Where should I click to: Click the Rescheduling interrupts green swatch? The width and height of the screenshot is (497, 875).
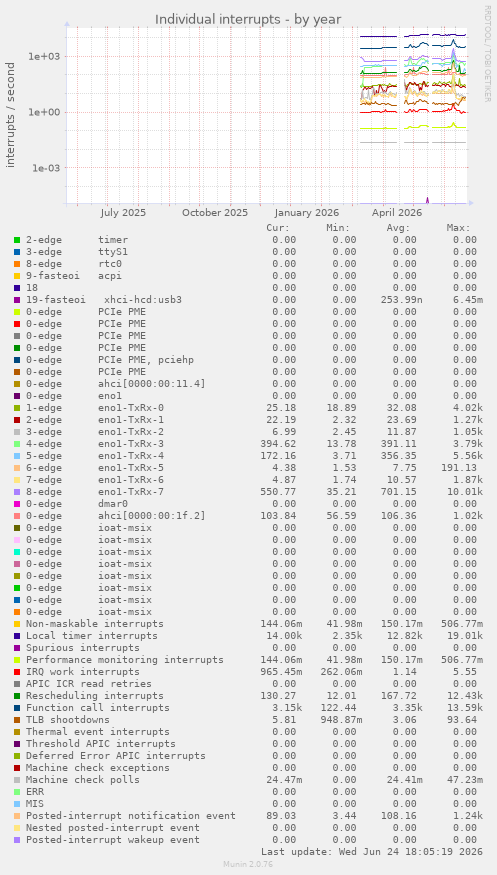[x=17, y=696]
